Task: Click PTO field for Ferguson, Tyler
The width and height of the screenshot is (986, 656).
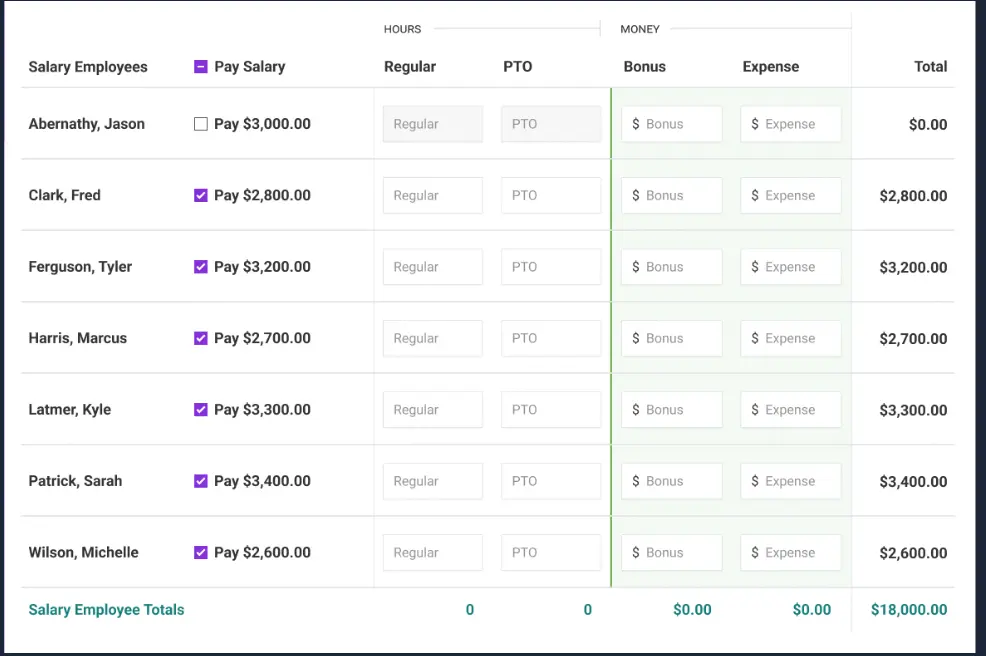Action: click(551, 267)
